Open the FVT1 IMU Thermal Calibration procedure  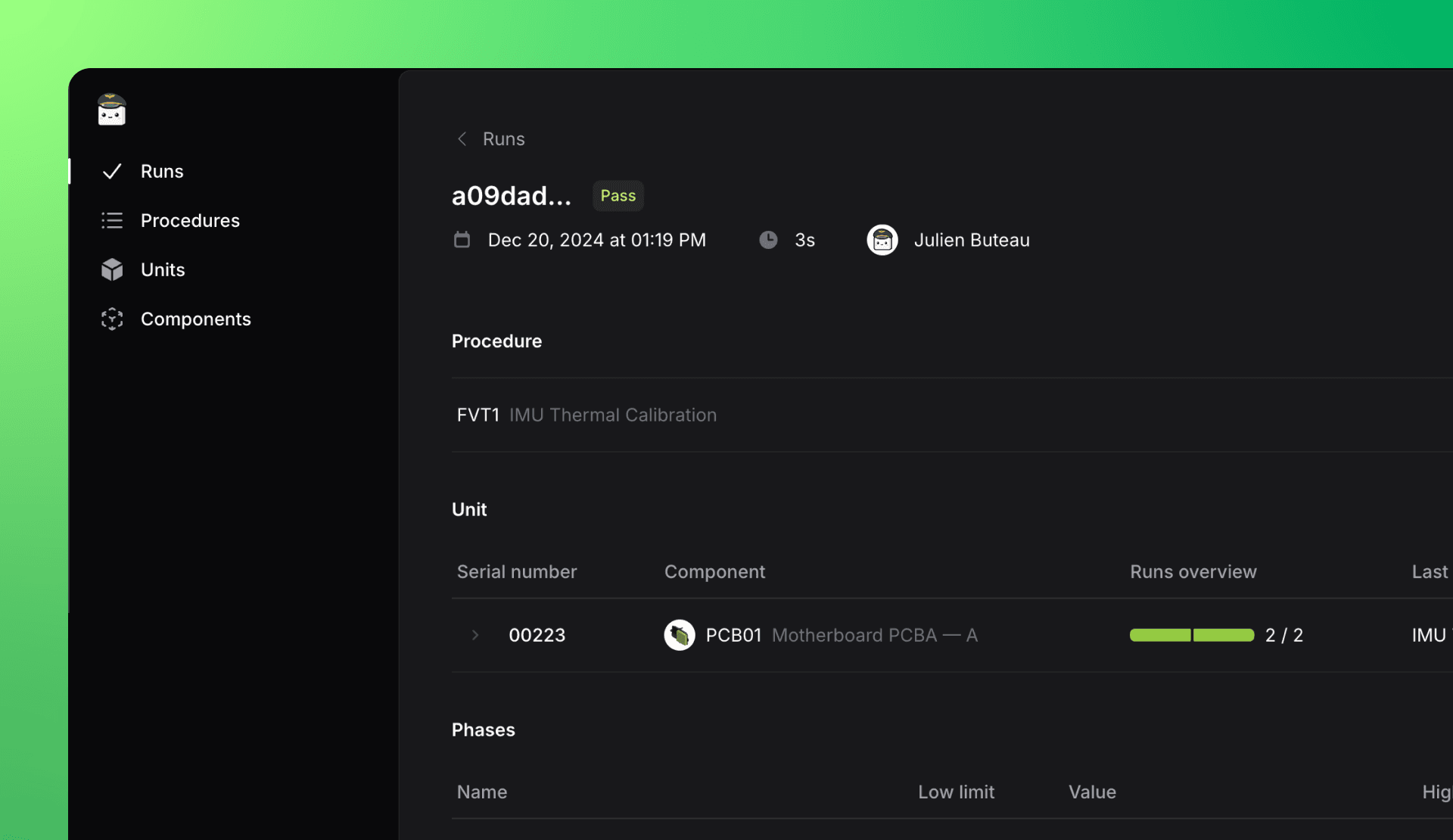(x=586, y=415)
